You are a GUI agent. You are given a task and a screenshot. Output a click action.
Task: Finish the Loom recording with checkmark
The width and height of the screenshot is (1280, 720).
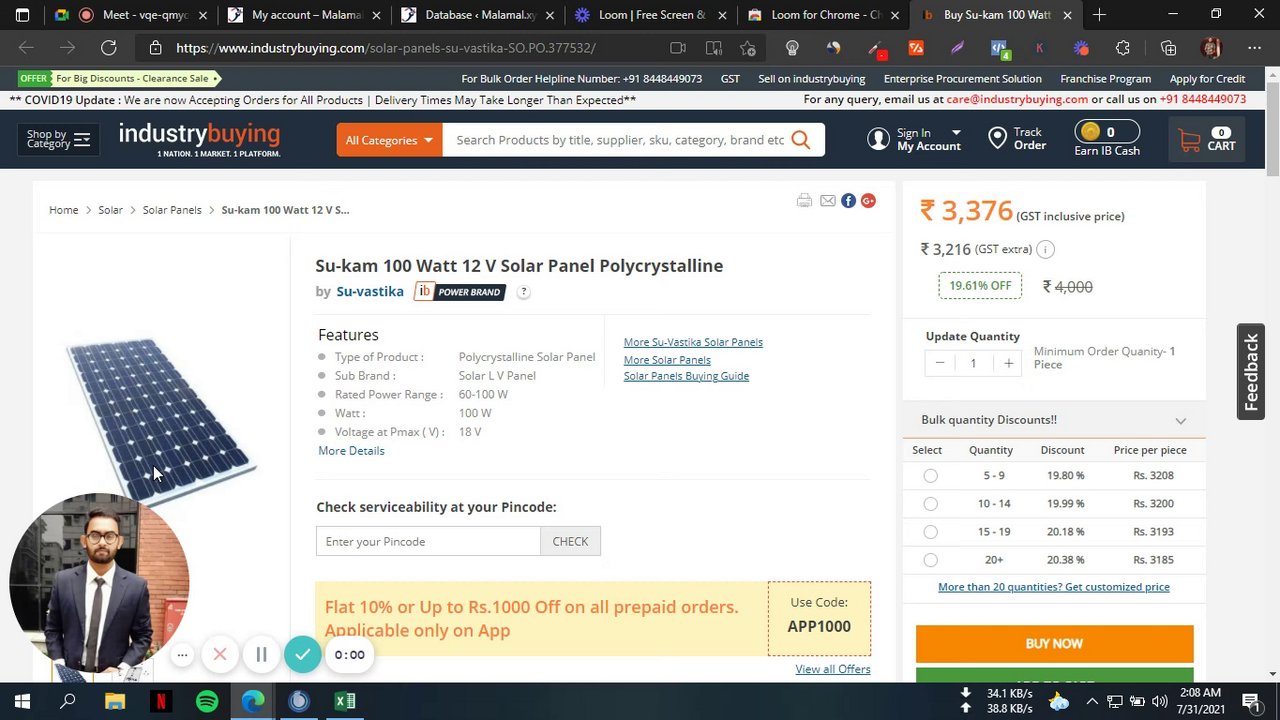click(x=302, y=655)
